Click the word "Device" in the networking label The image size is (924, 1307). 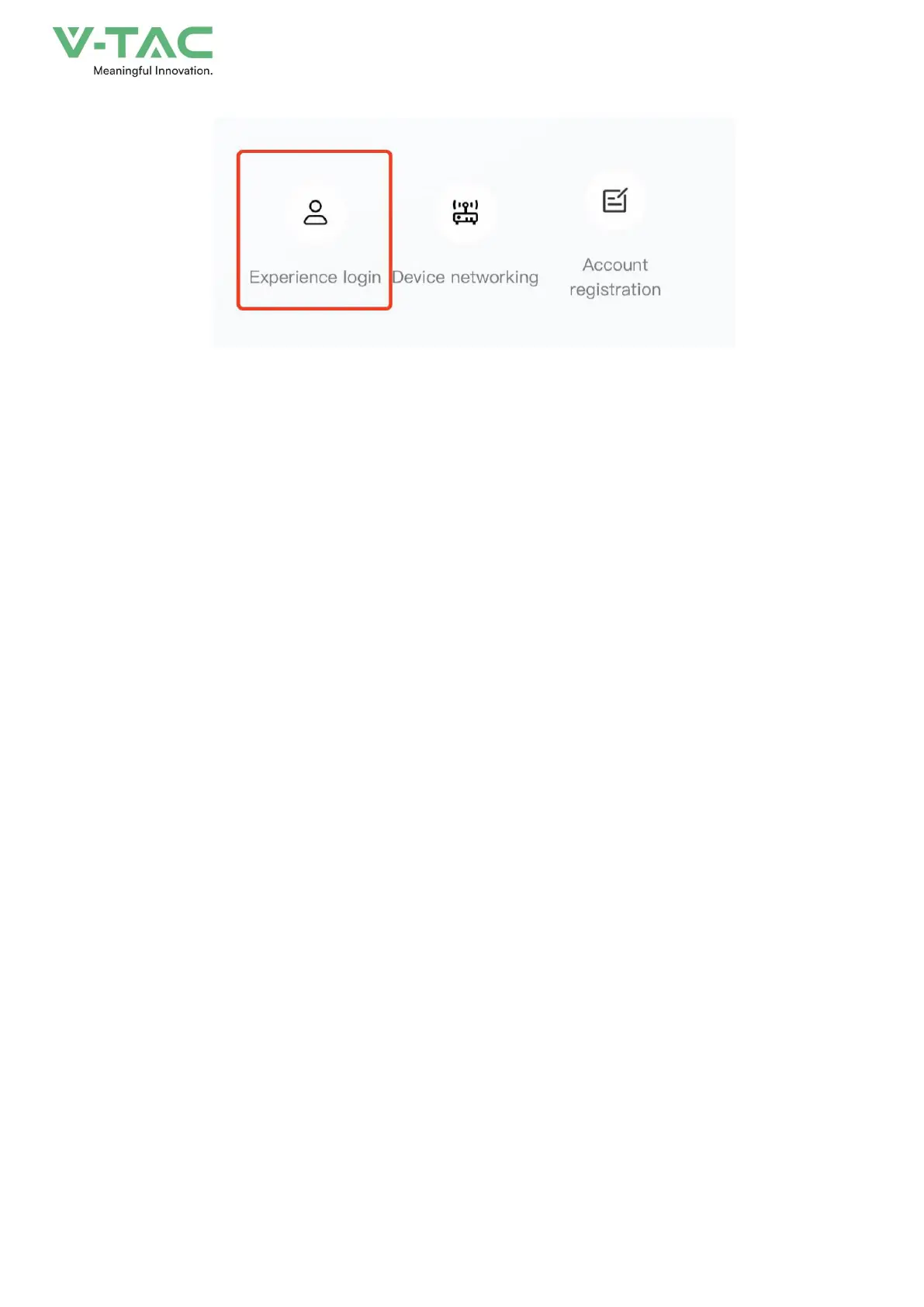(419, 277)
